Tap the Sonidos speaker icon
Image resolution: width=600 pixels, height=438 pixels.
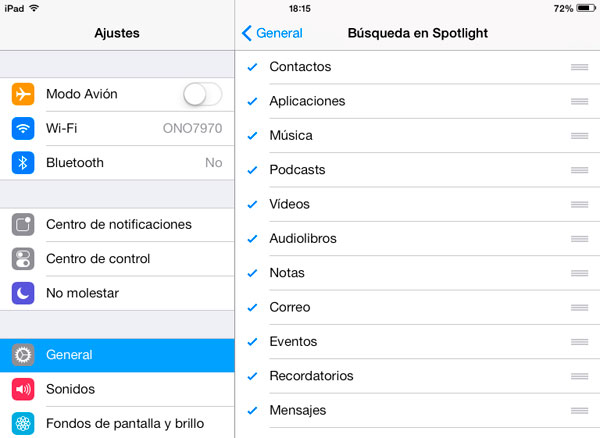[23, 389]
